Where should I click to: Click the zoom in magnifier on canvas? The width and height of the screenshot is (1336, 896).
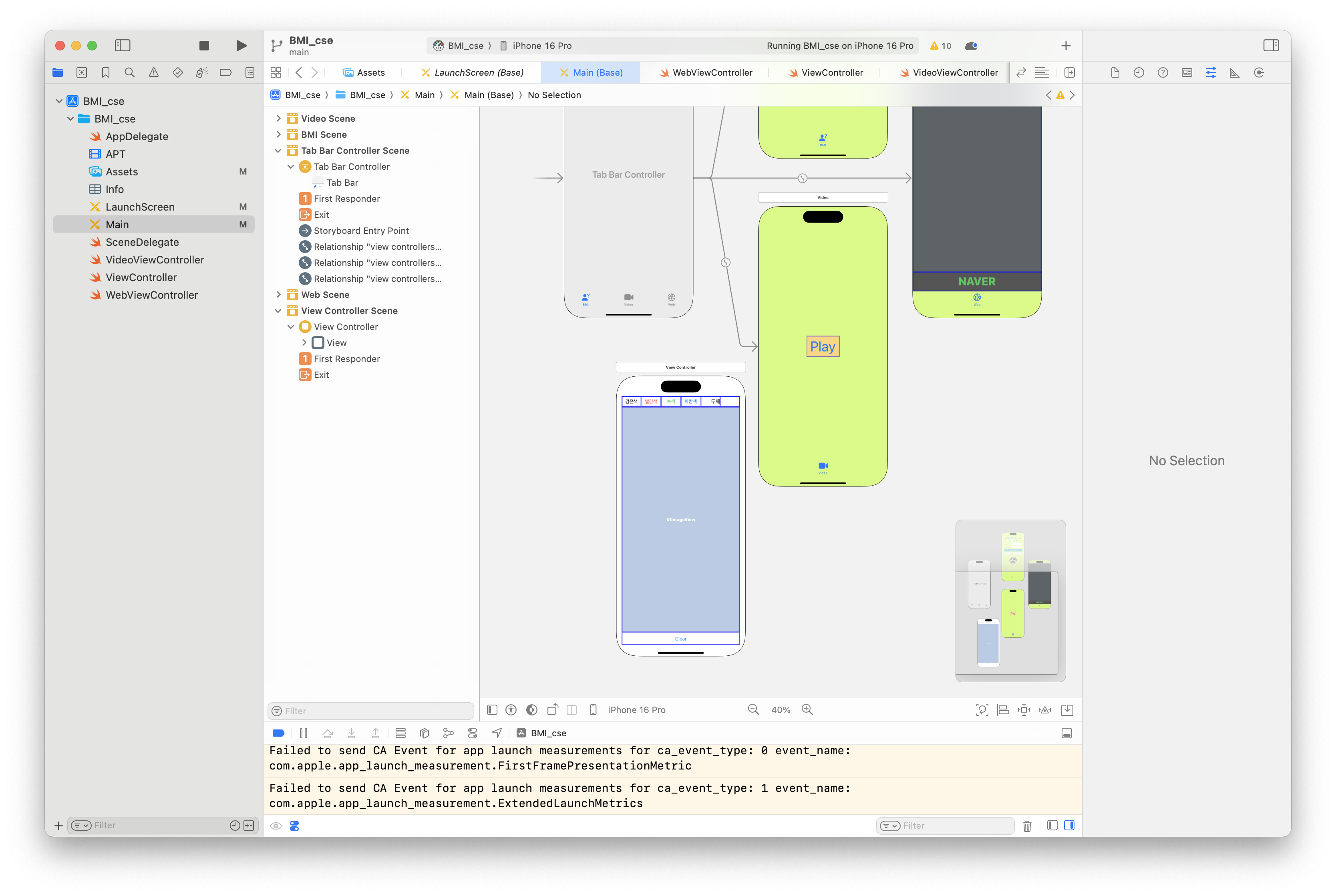(807, 710)
